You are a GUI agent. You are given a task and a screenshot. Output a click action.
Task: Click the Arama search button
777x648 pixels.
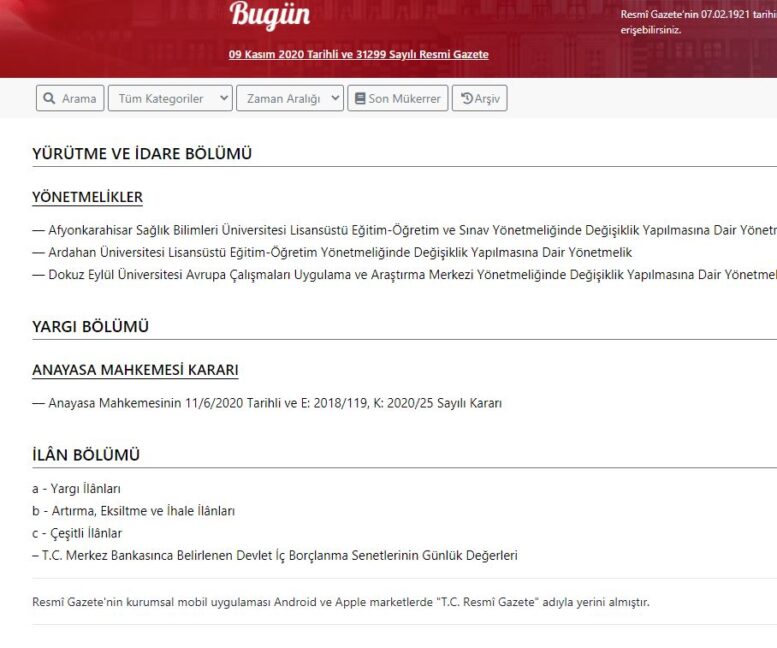(70, 98)
